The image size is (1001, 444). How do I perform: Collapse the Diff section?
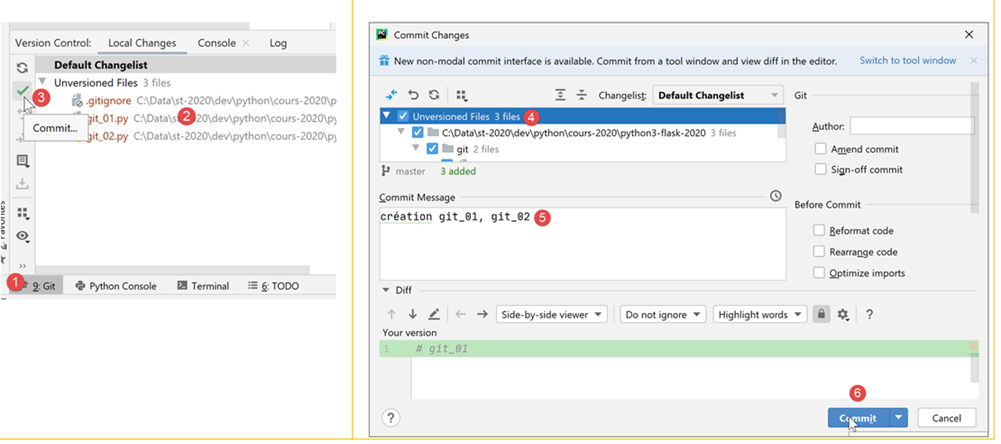point(387,291)
